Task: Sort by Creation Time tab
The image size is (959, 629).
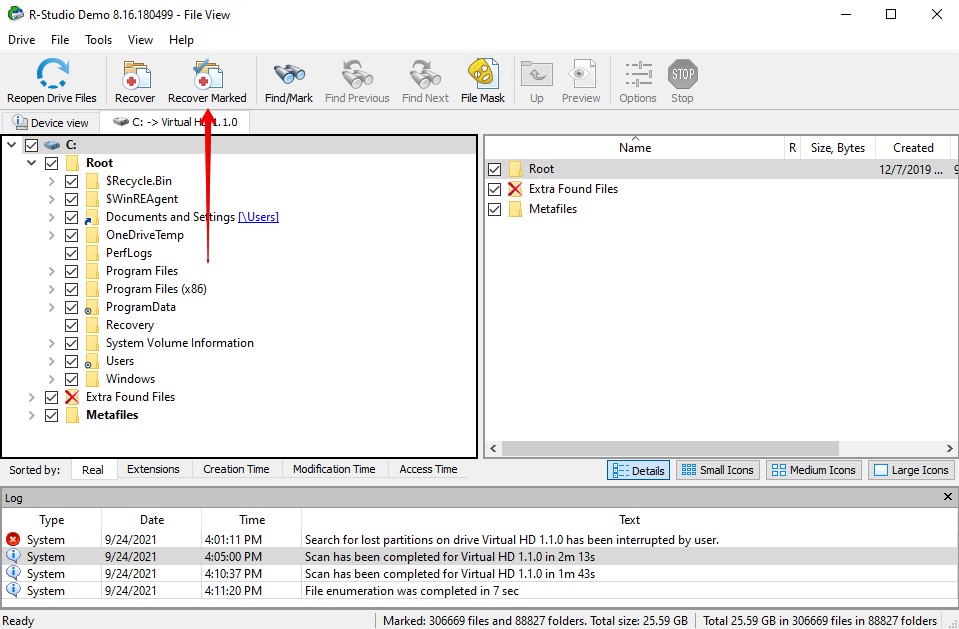Action: 237,469
